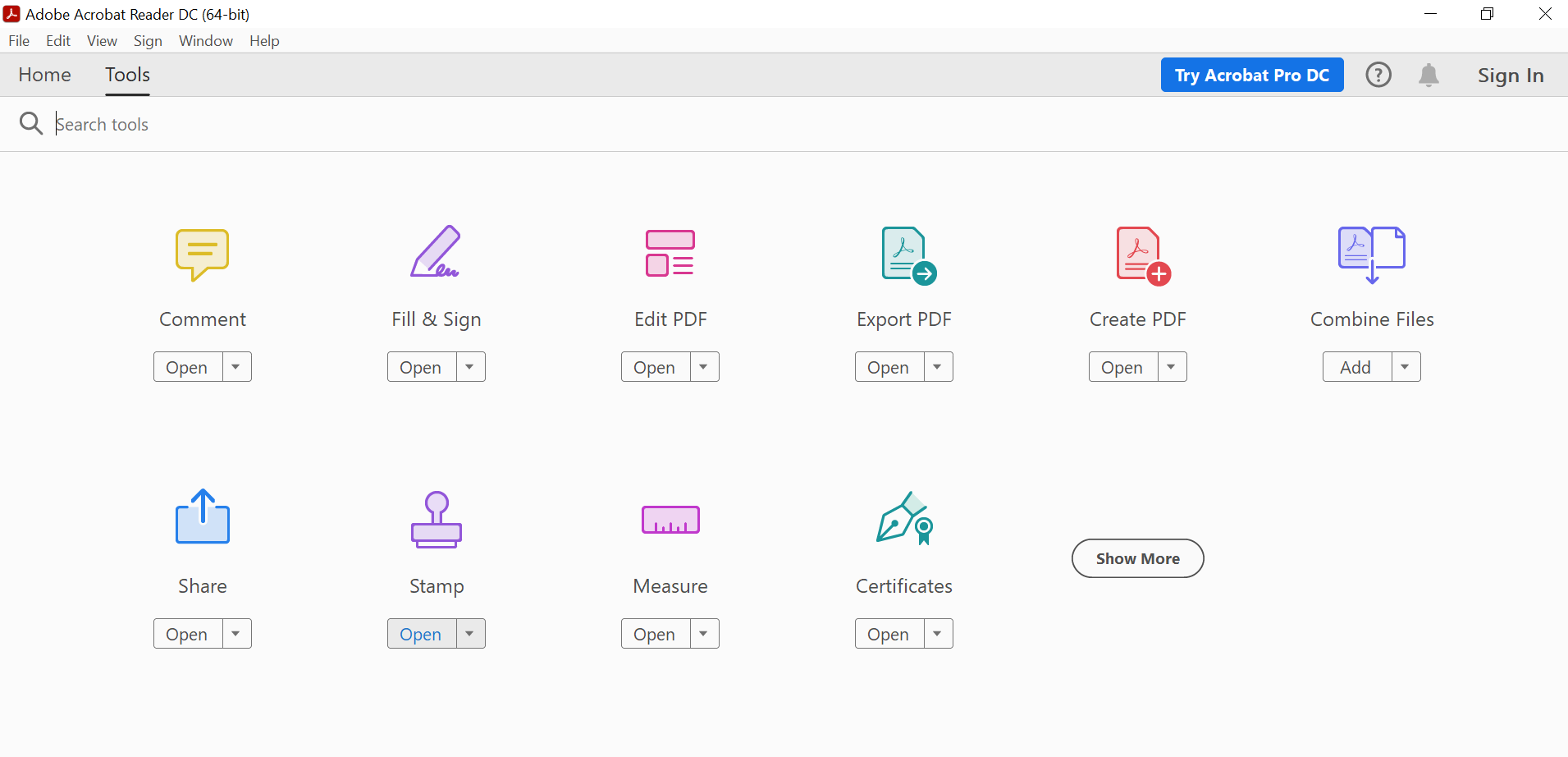Select the Create PDF icon

click(x=1137, y=255)
